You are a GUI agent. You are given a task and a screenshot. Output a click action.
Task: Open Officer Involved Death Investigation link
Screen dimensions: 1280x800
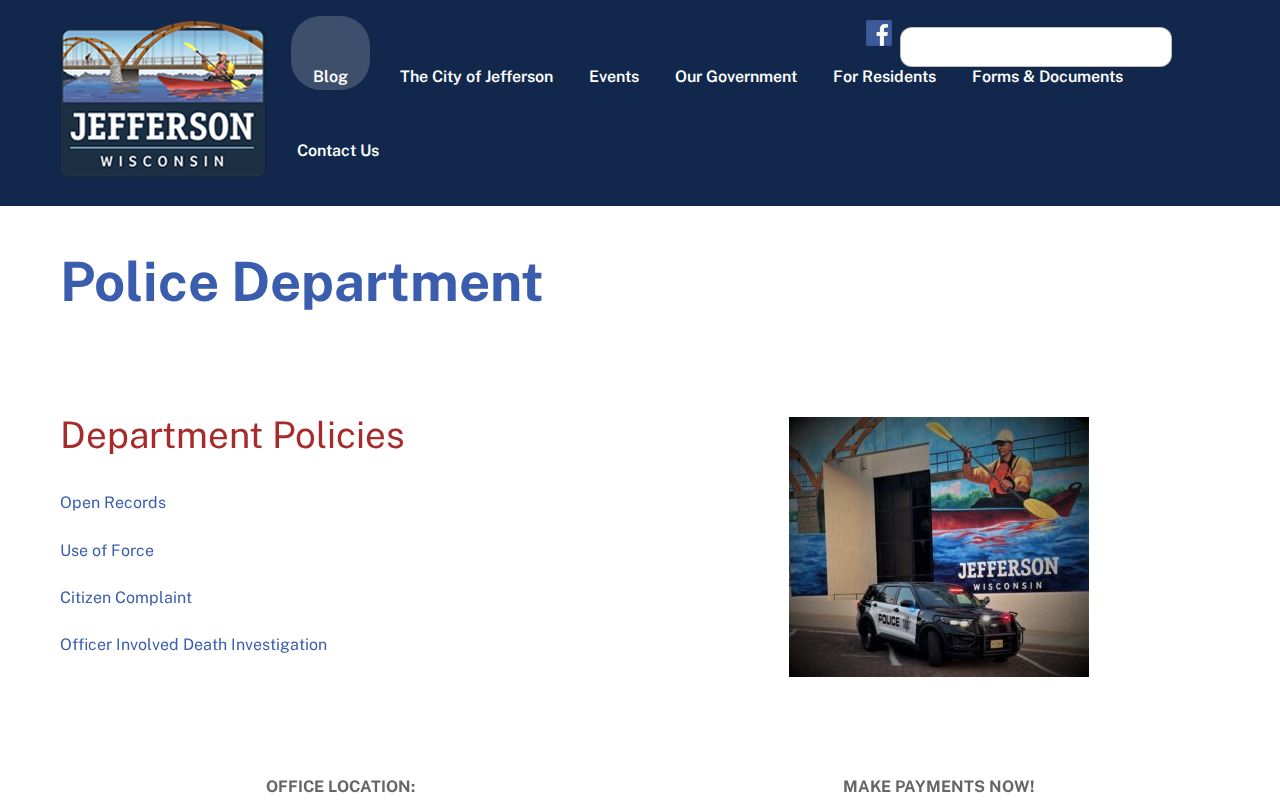click(193, 645)
